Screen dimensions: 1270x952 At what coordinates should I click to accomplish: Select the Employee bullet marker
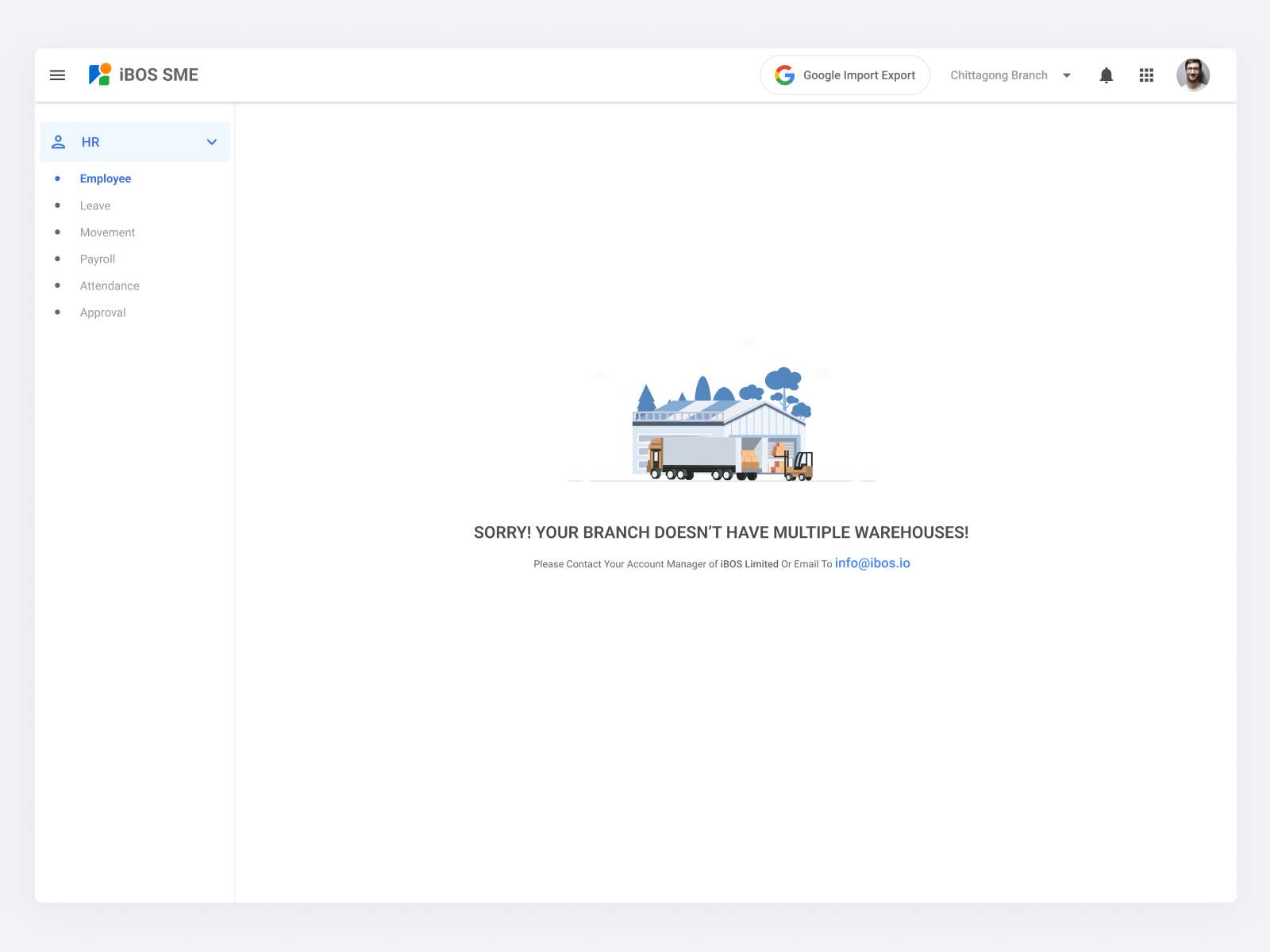(58, 178)
